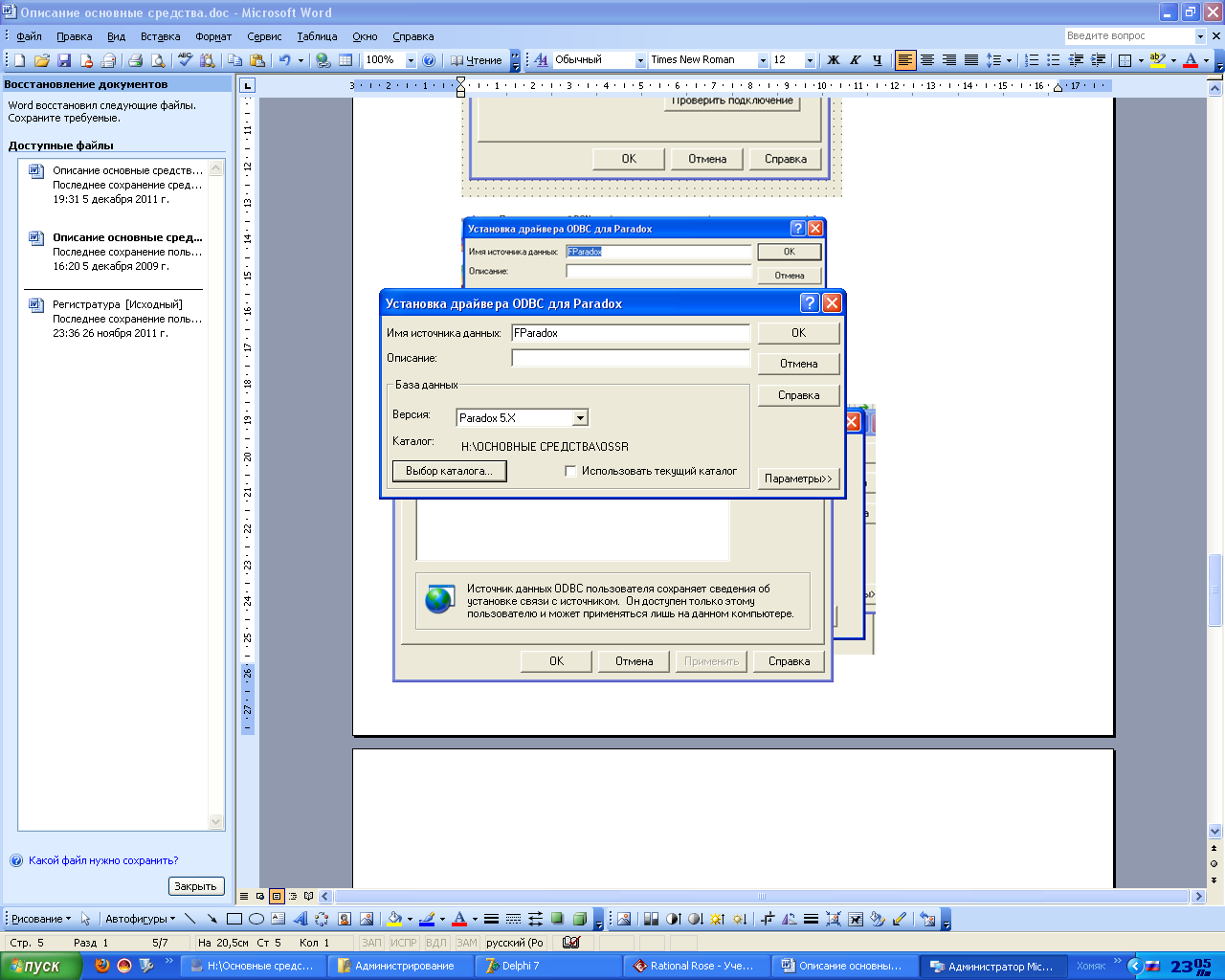1225x980 pixels.
Task: Open the Справка menu
Action: (413, 36)
